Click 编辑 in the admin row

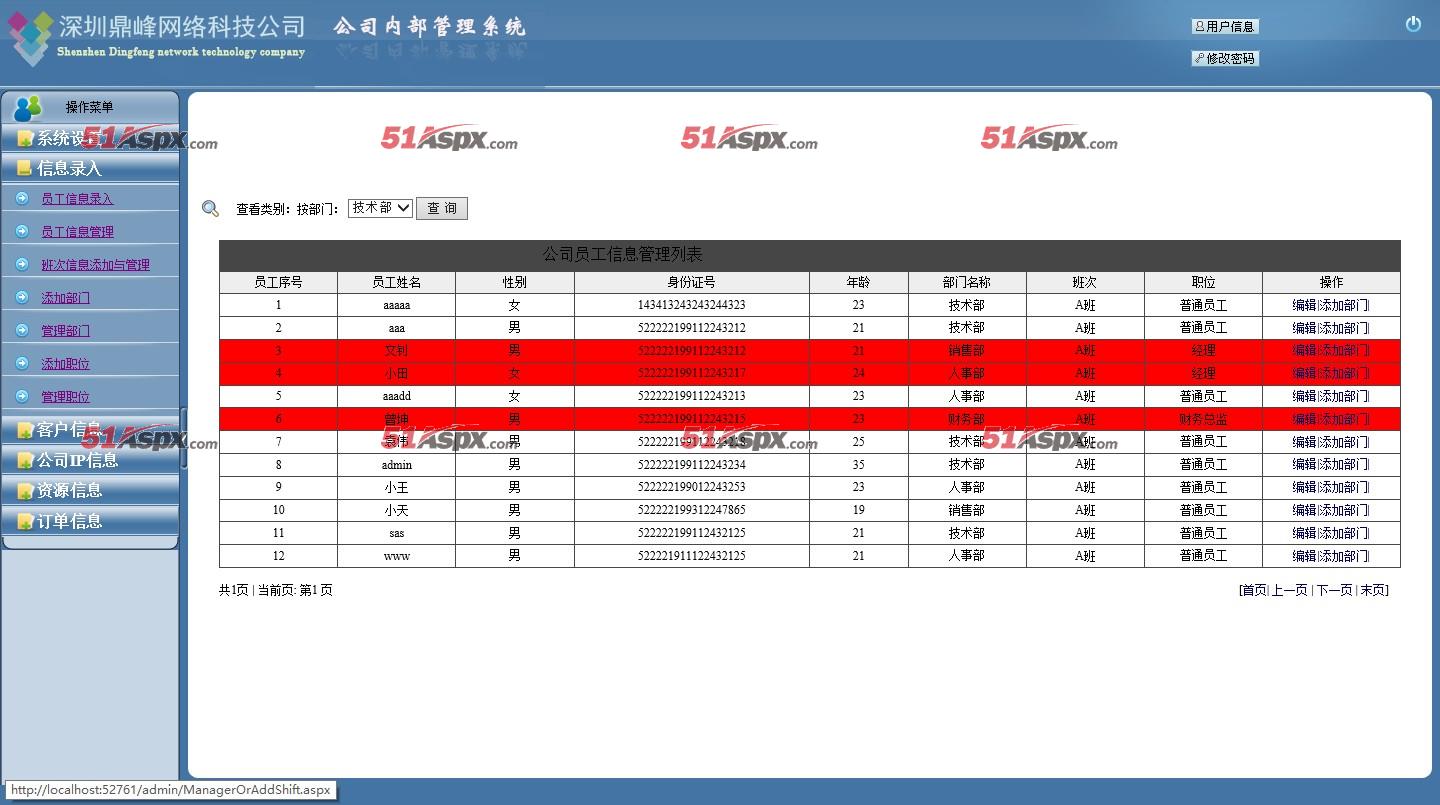click(1304, 464)
